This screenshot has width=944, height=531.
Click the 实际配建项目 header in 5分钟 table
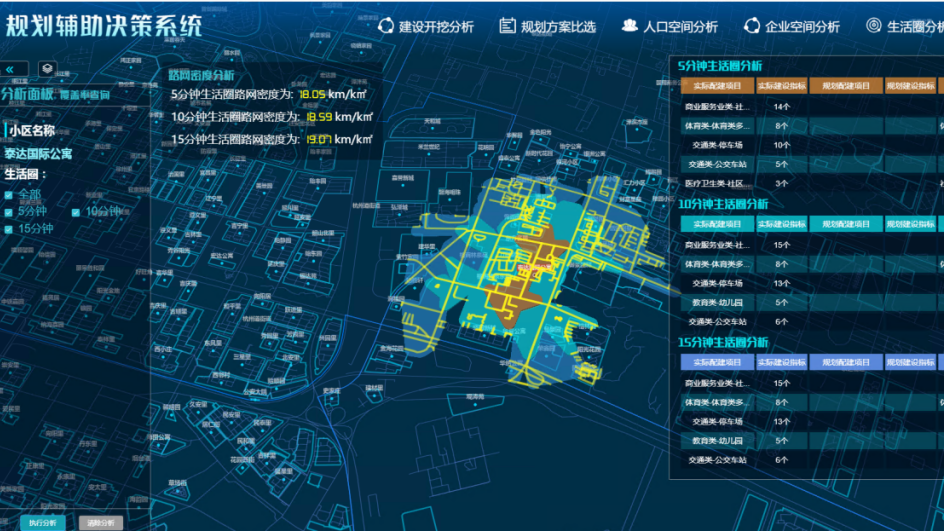point(710,85)
